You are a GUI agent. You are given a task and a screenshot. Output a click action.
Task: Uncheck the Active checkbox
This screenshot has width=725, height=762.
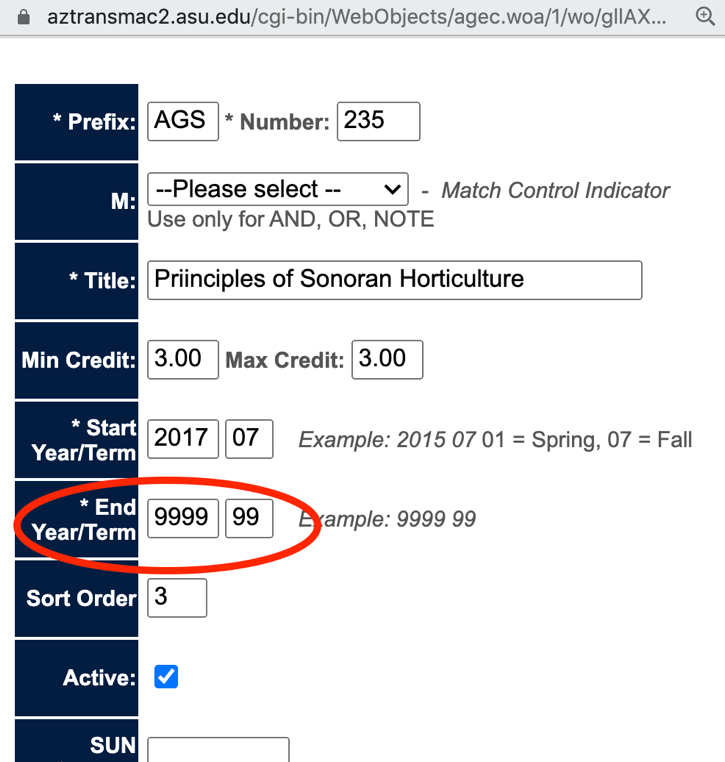click(166, 677)
